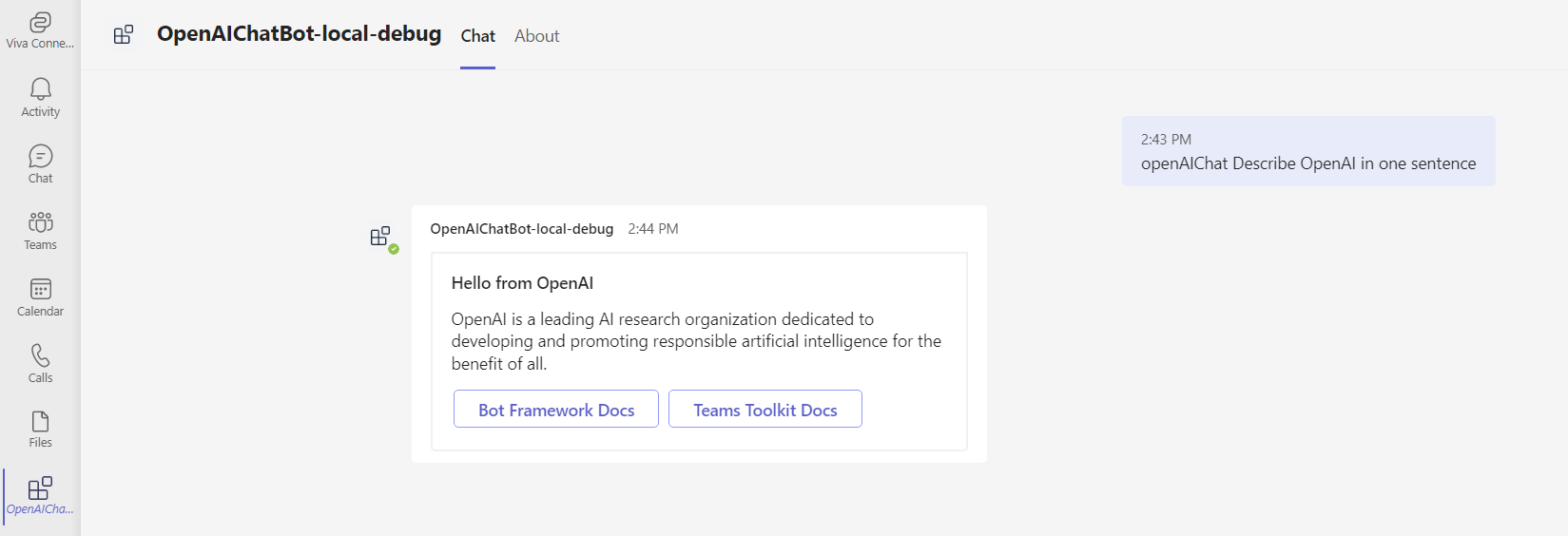This screenshot has height=536, width=1568.
Task: Click the Teams Toolkit Docs button
Action: 765,410
